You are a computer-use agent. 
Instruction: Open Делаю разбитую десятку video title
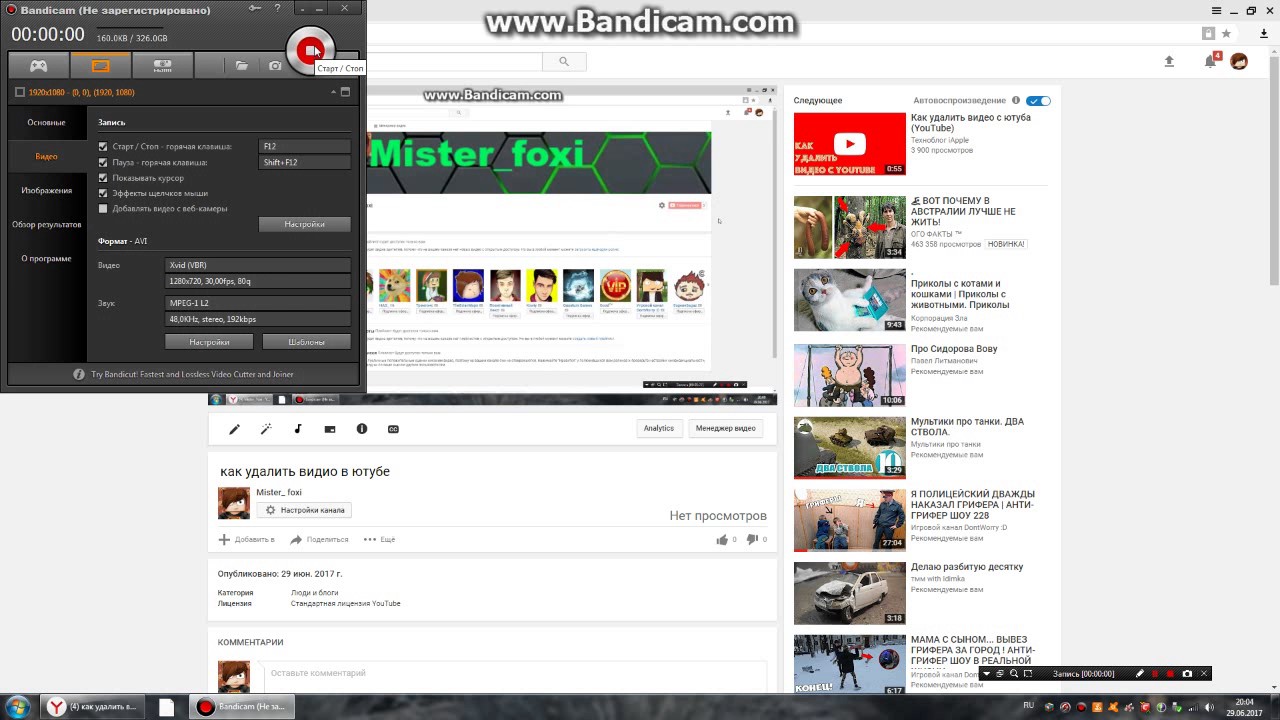click(x=967, y=567)
